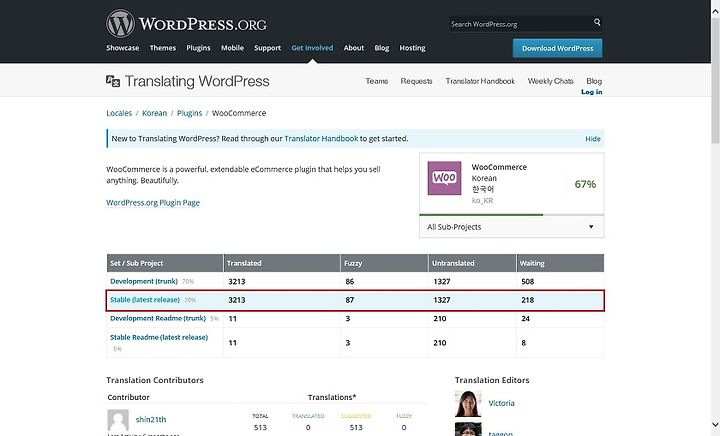This screenshot has height=436, width=720.
Task: Click the 67% completion figure
Action: 585,184
